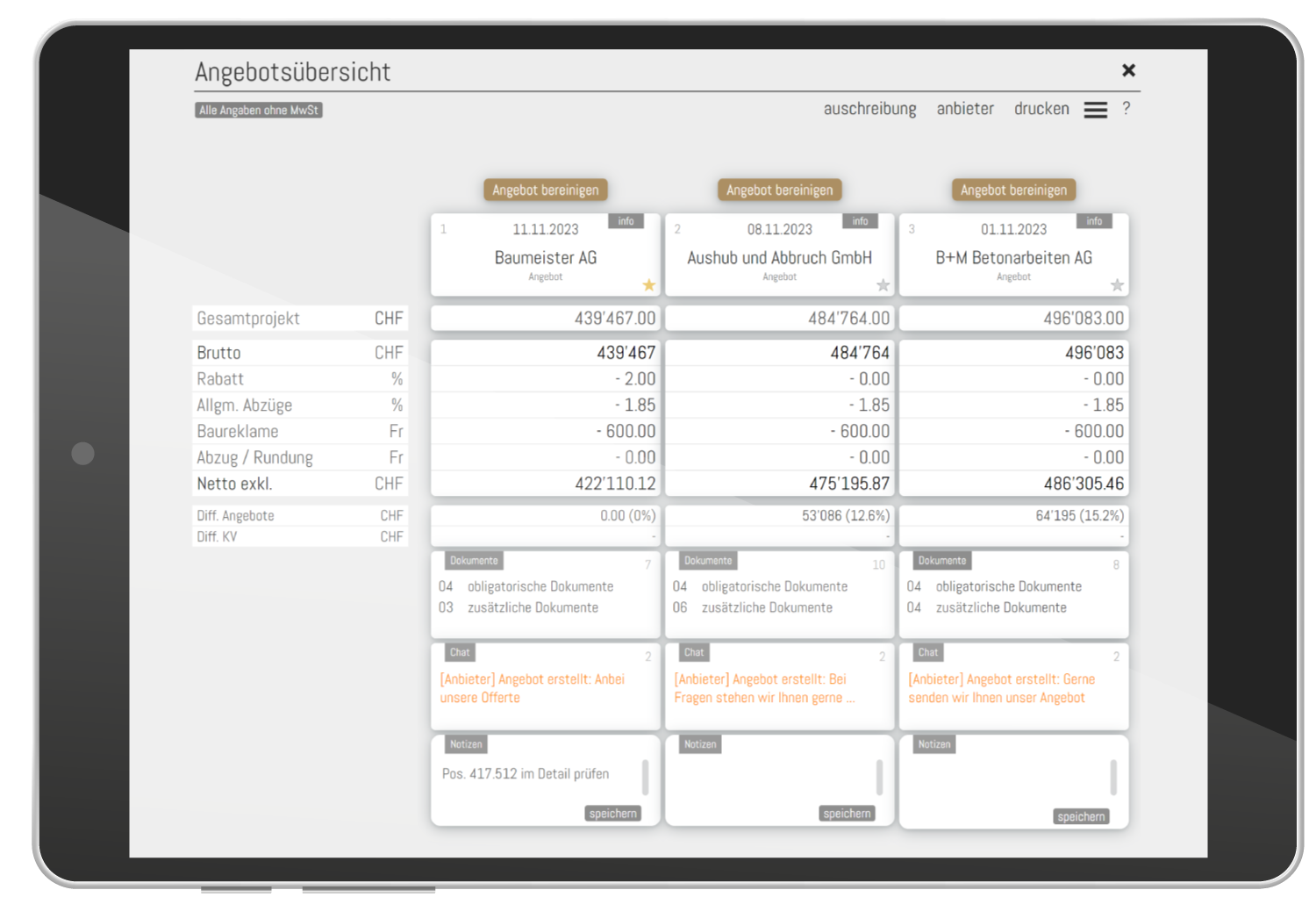Expand Dokumente panel for Baumeister AG
This screenshot has height=897, width=1316.
click(474, 561)
